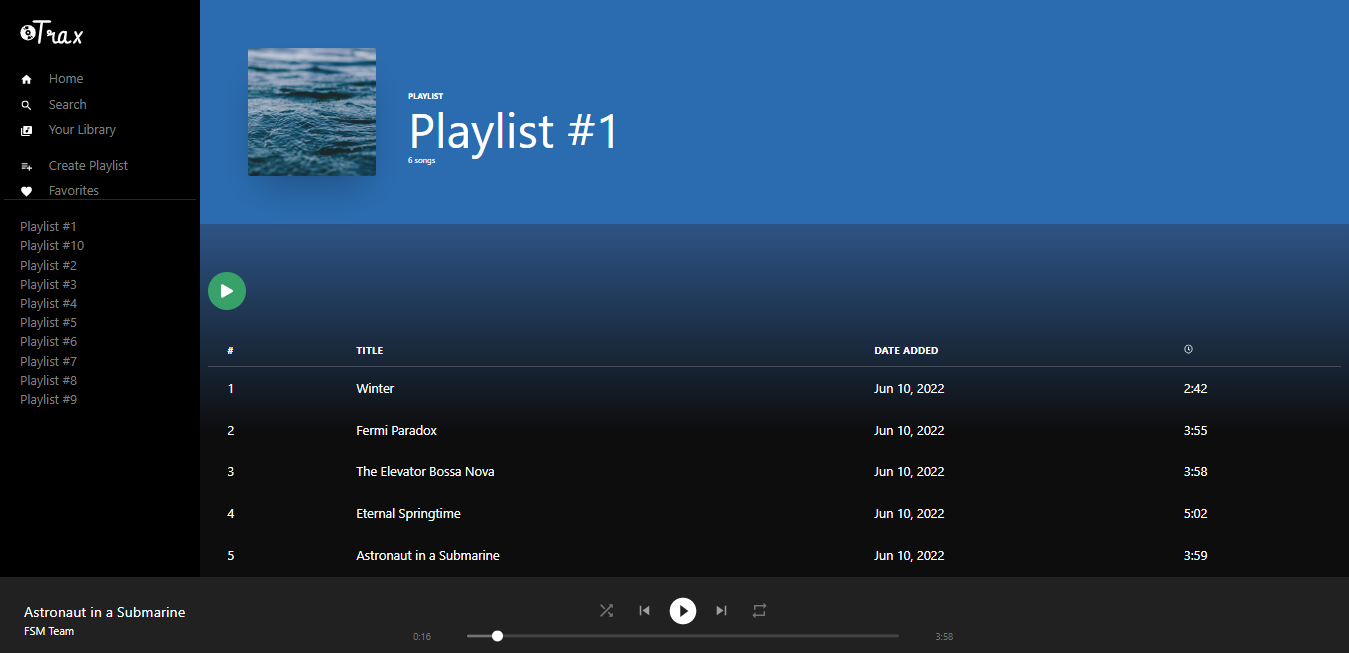Toggle shuffle in the player bar
The image size is (1349, 653).
click(606, 610)
